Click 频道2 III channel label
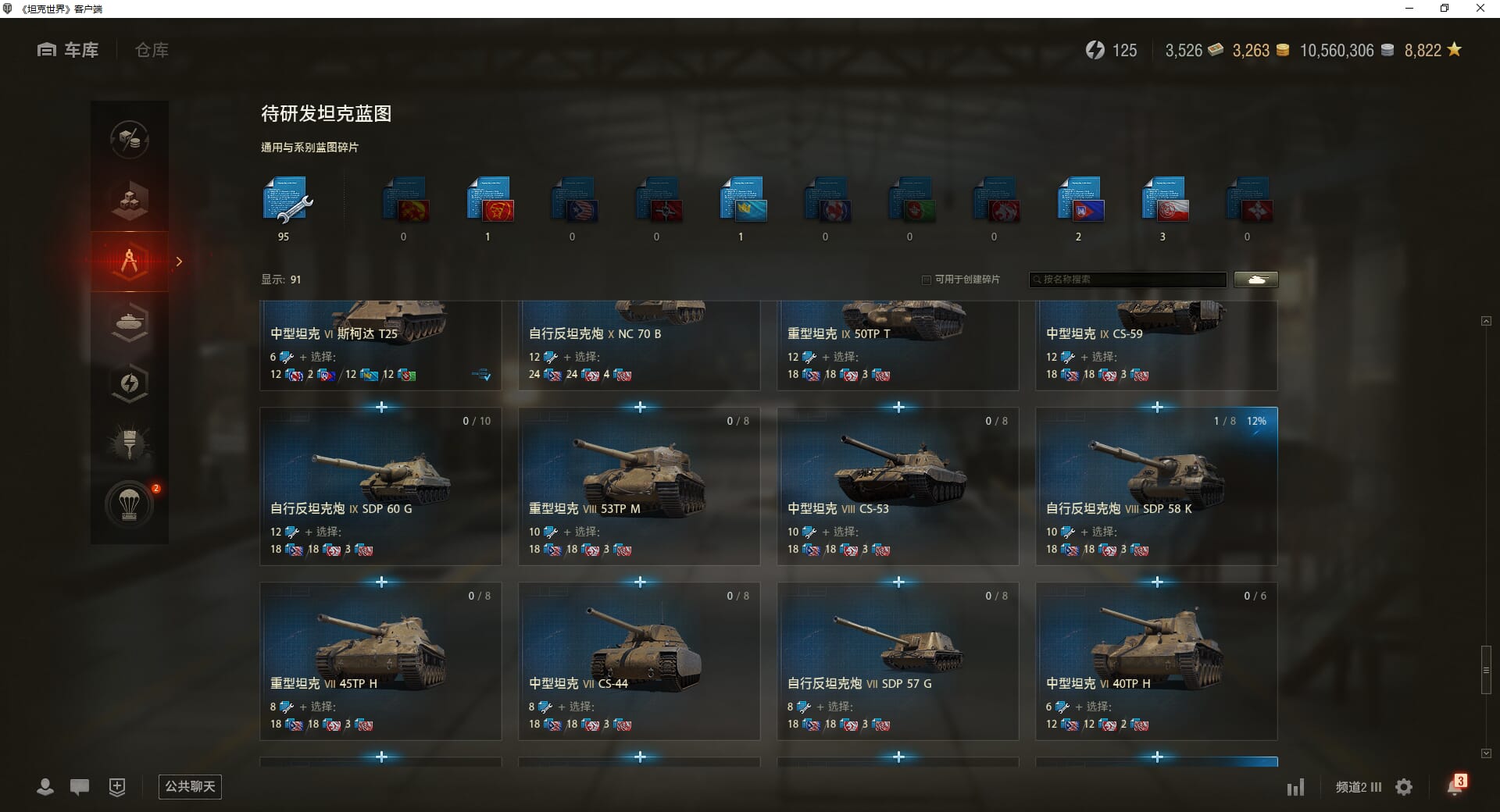 pyautogui.click(x=1359, y=787)
